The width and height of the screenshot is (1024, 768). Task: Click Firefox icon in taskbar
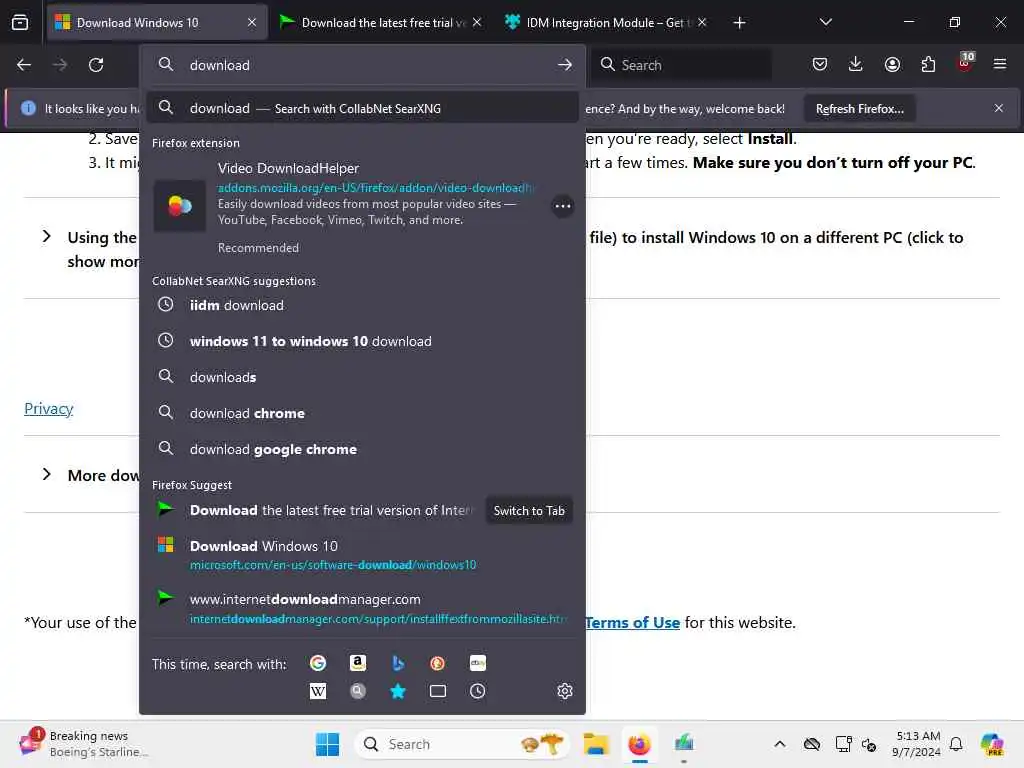639,744
